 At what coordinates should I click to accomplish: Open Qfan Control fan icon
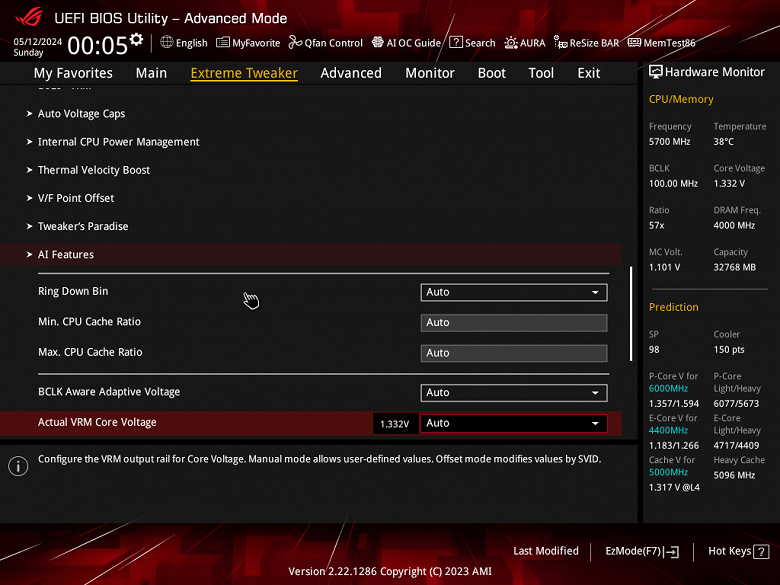pyautogui.click(x=295, y=42)
